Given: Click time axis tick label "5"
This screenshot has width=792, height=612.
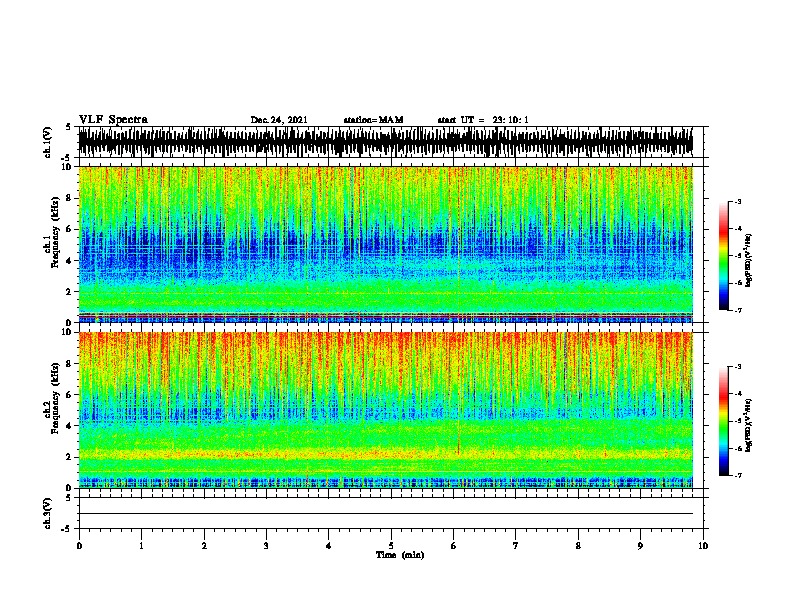Looking at the screenshot, I should pos(391,546).
